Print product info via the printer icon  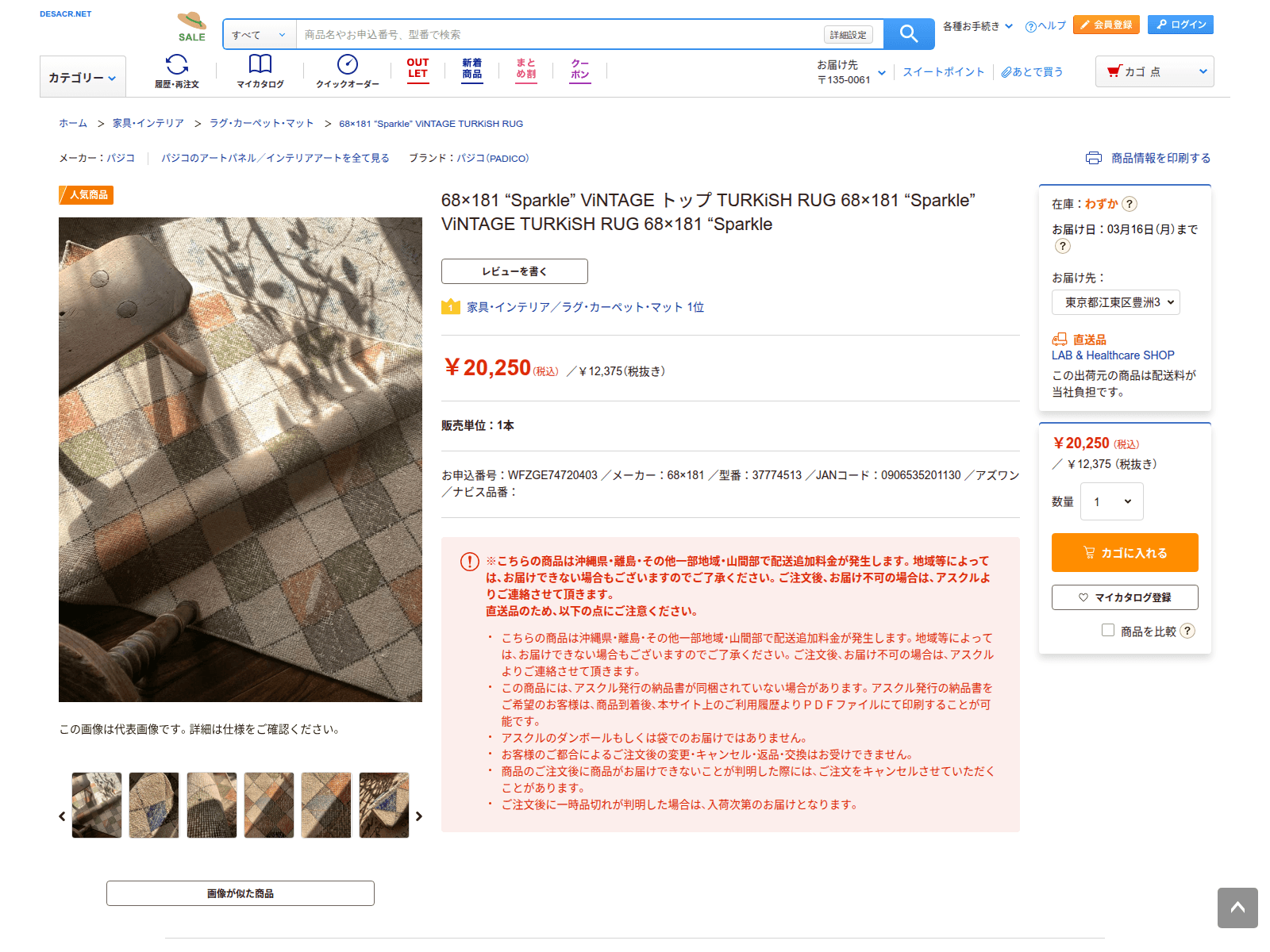click(x=1094, y=158)
